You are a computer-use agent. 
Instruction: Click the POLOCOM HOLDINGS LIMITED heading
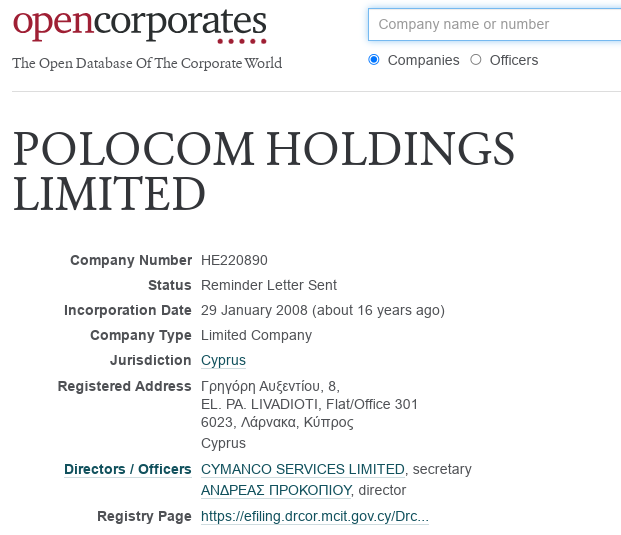point(264,170)
